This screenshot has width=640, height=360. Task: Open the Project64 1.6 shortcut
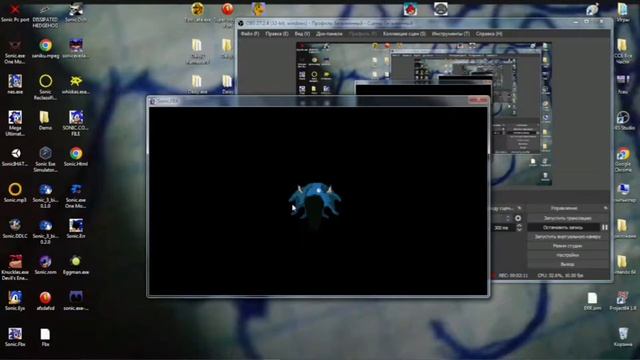(623, 298)
